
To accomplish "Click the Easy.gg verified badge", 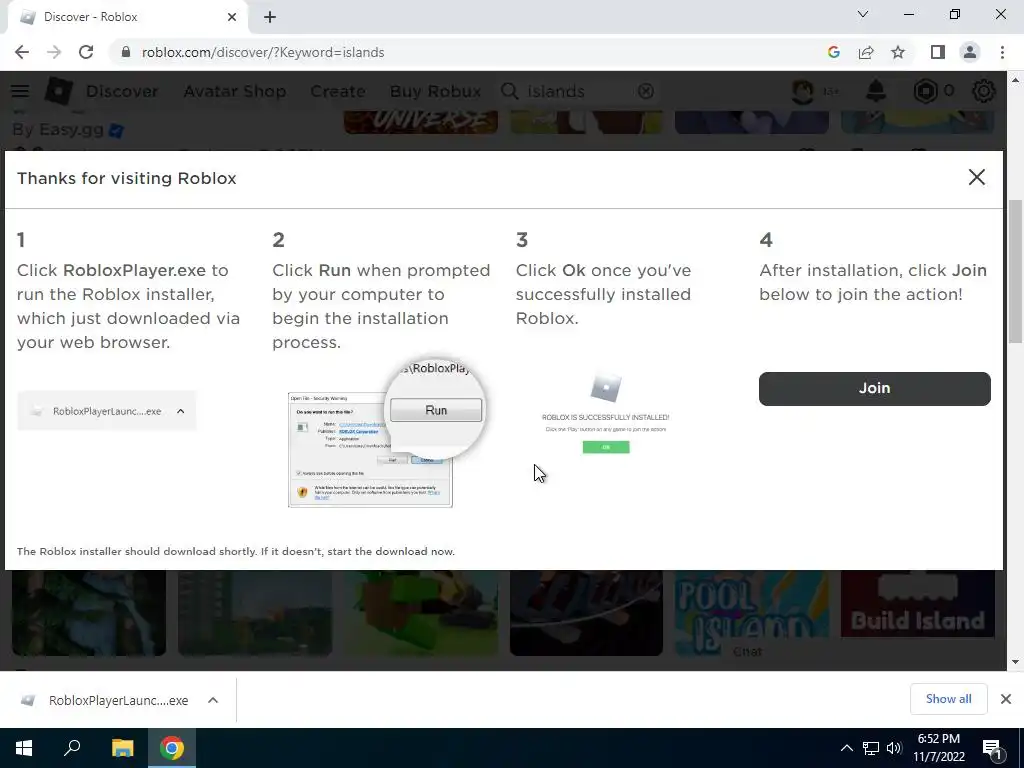I will (116, 131).
